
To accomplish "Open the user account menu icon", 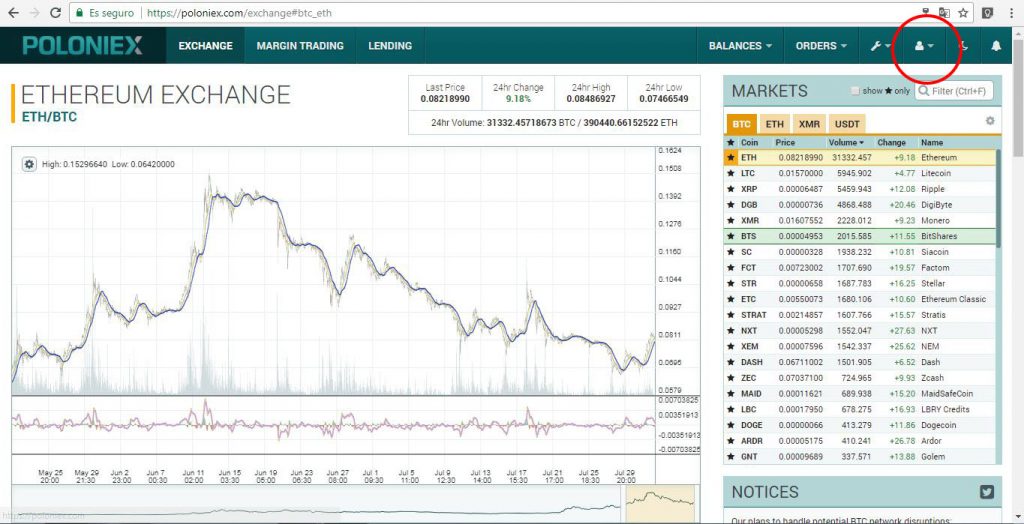I will click(x=924, y=46).
